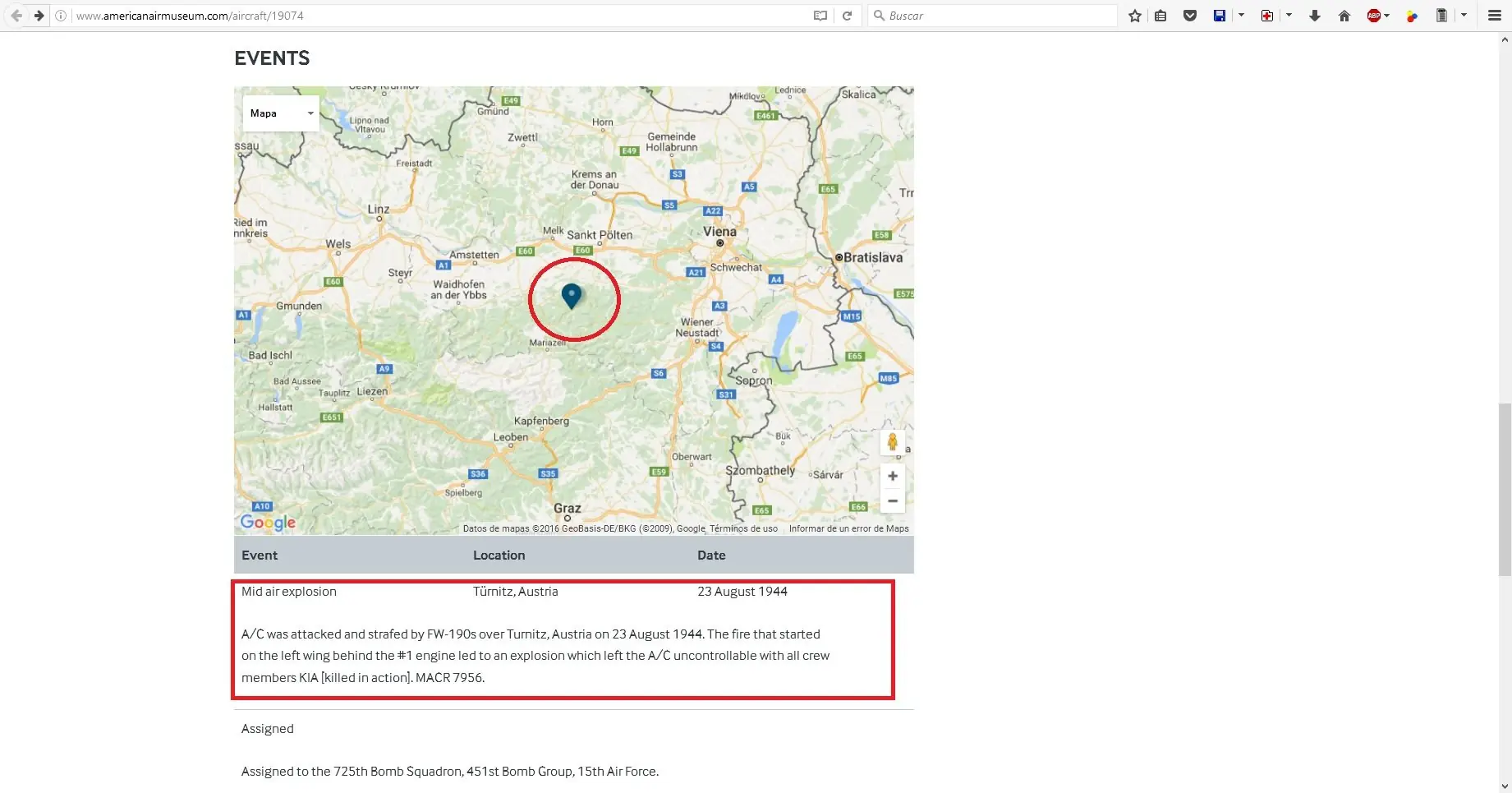Reload the current page

click(847, 16)
